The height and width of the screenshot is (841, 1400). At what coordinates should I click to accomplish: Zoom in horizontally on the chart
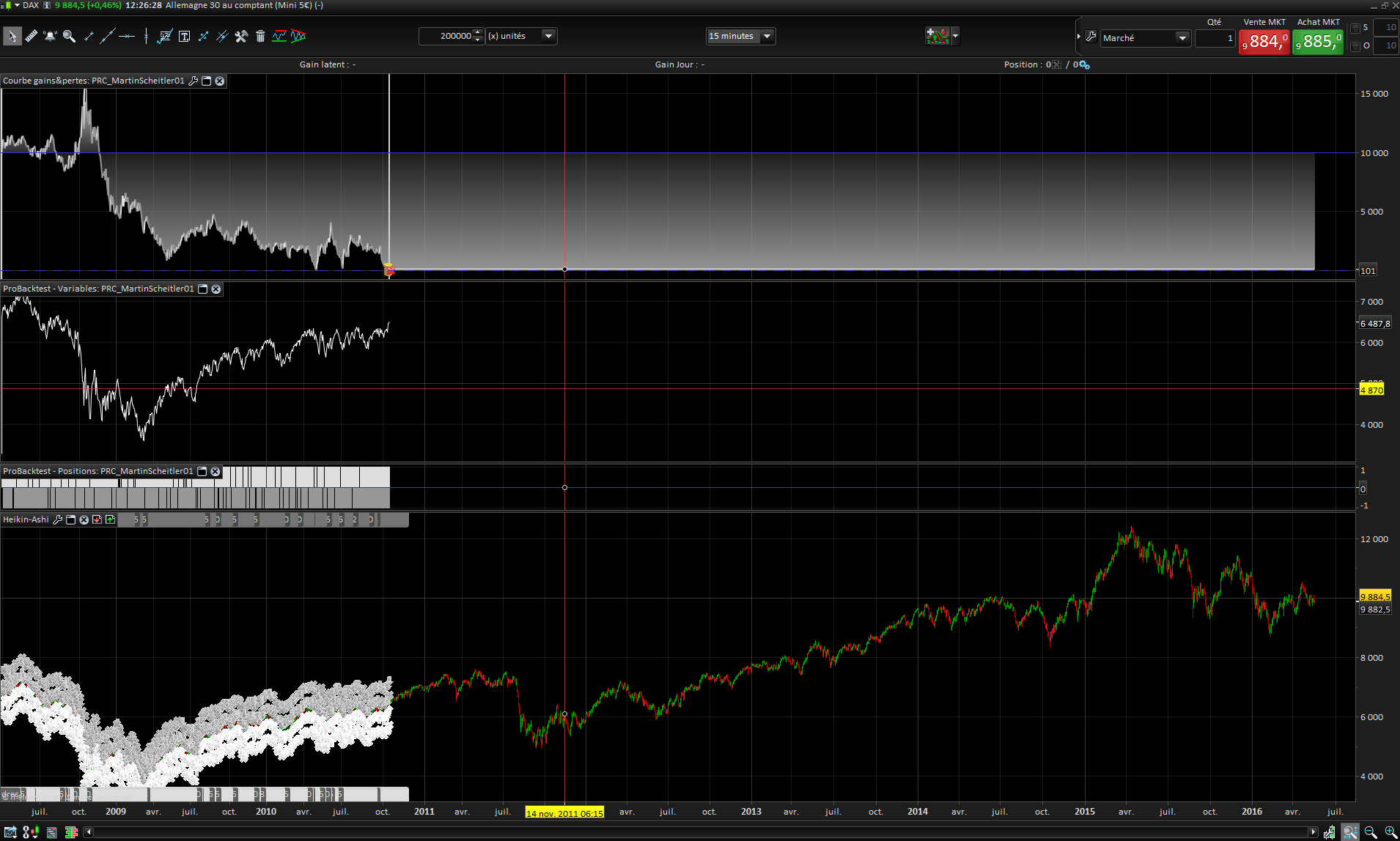(x=1390, y=831)
